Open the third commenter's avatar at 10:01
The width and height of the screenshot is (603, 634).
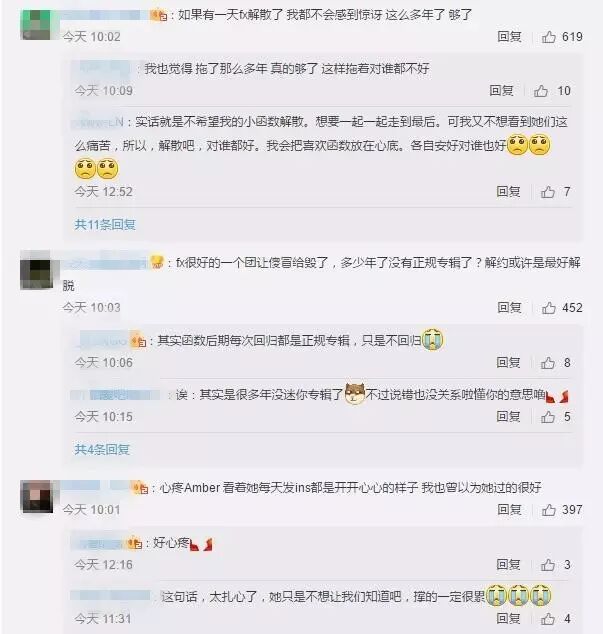point(36,497)
